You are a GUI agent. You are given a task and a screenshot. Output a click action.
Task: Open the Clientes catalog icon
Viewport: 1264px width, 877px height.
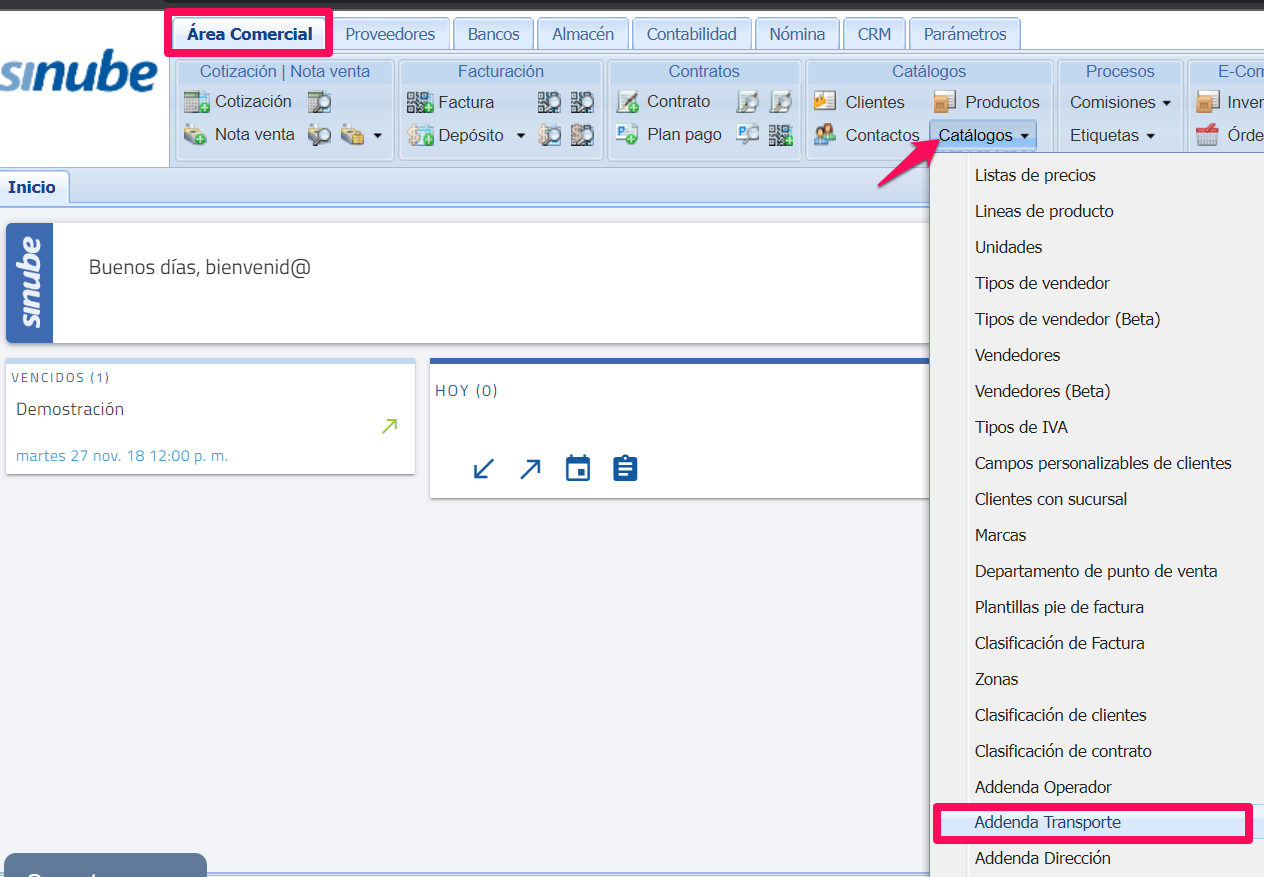click(825, 102)
